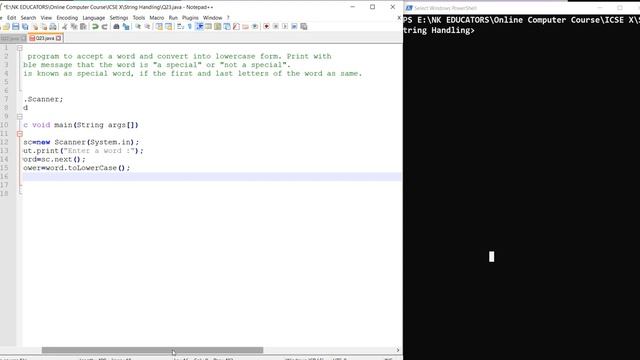Click the horizontal scrollbar right arrow
Image resolution: width=640 pixels, height=360 pixels.
tap(398, 350)
